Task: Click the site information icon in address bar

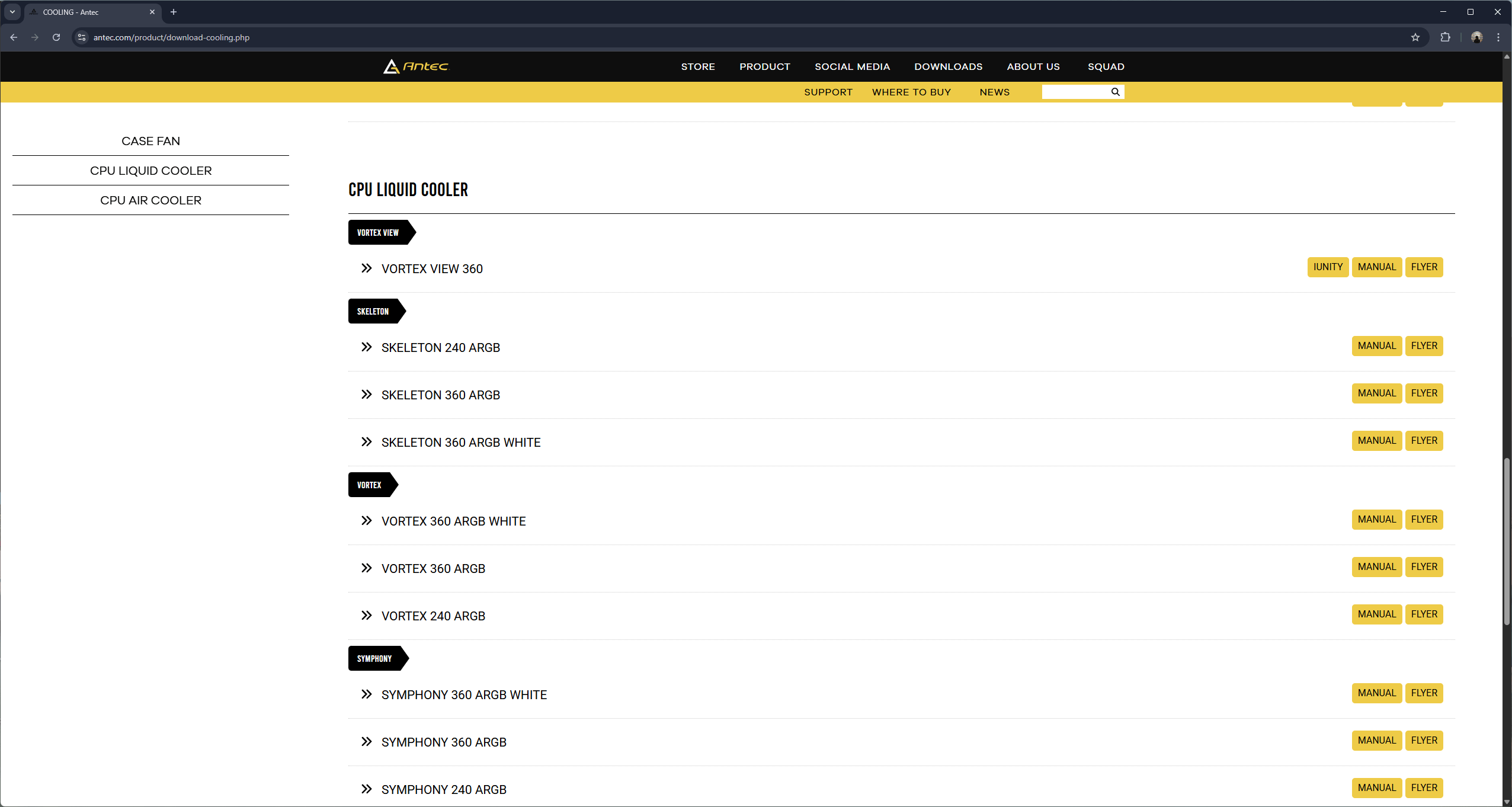Action: pyautogui.click(x=82, y=37)
